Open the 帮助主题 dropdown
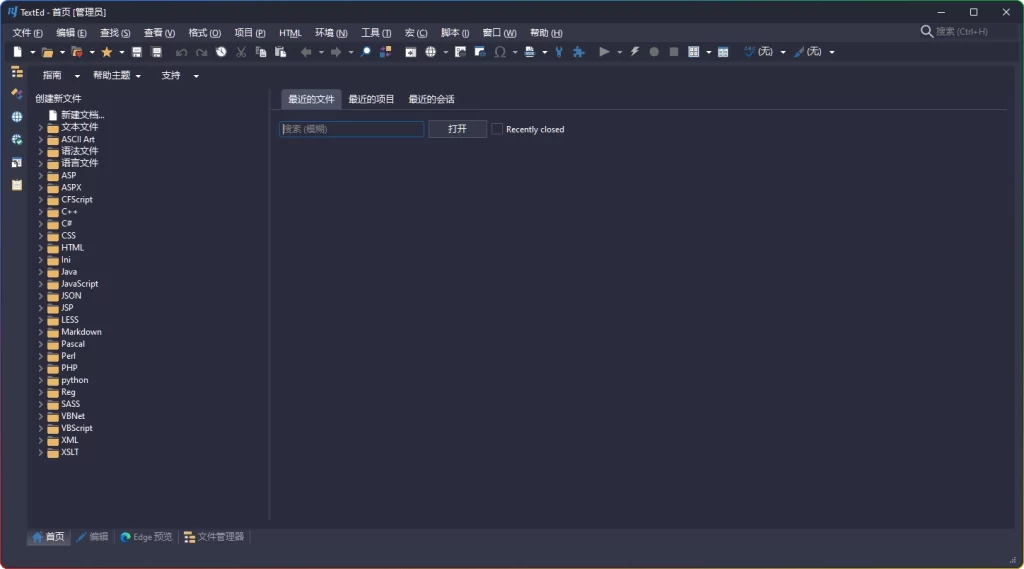This screenshot has width=1024, height=569. (x=116, y=76)
